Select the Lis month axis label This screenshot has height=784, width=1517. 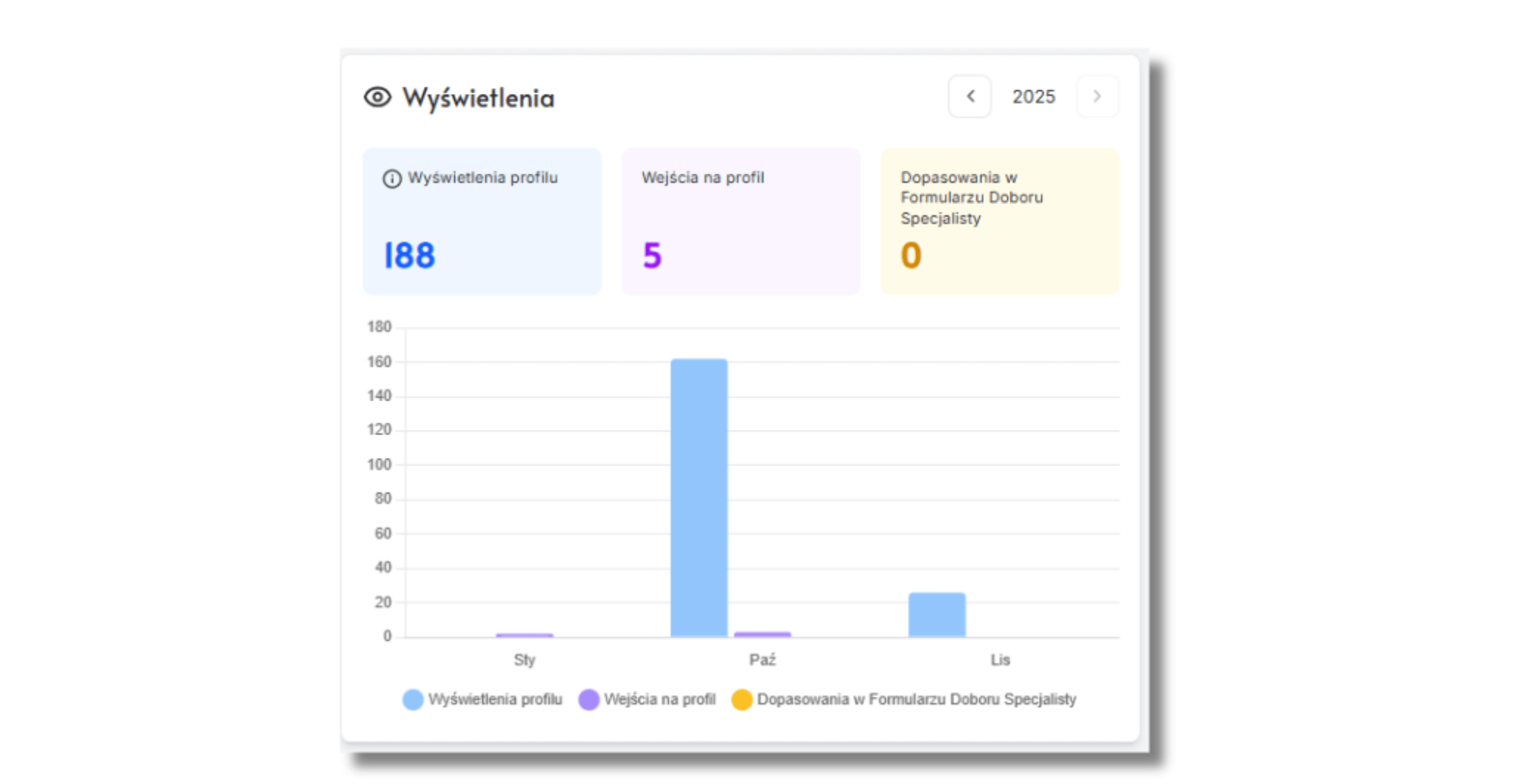[x=1000, y=660]
